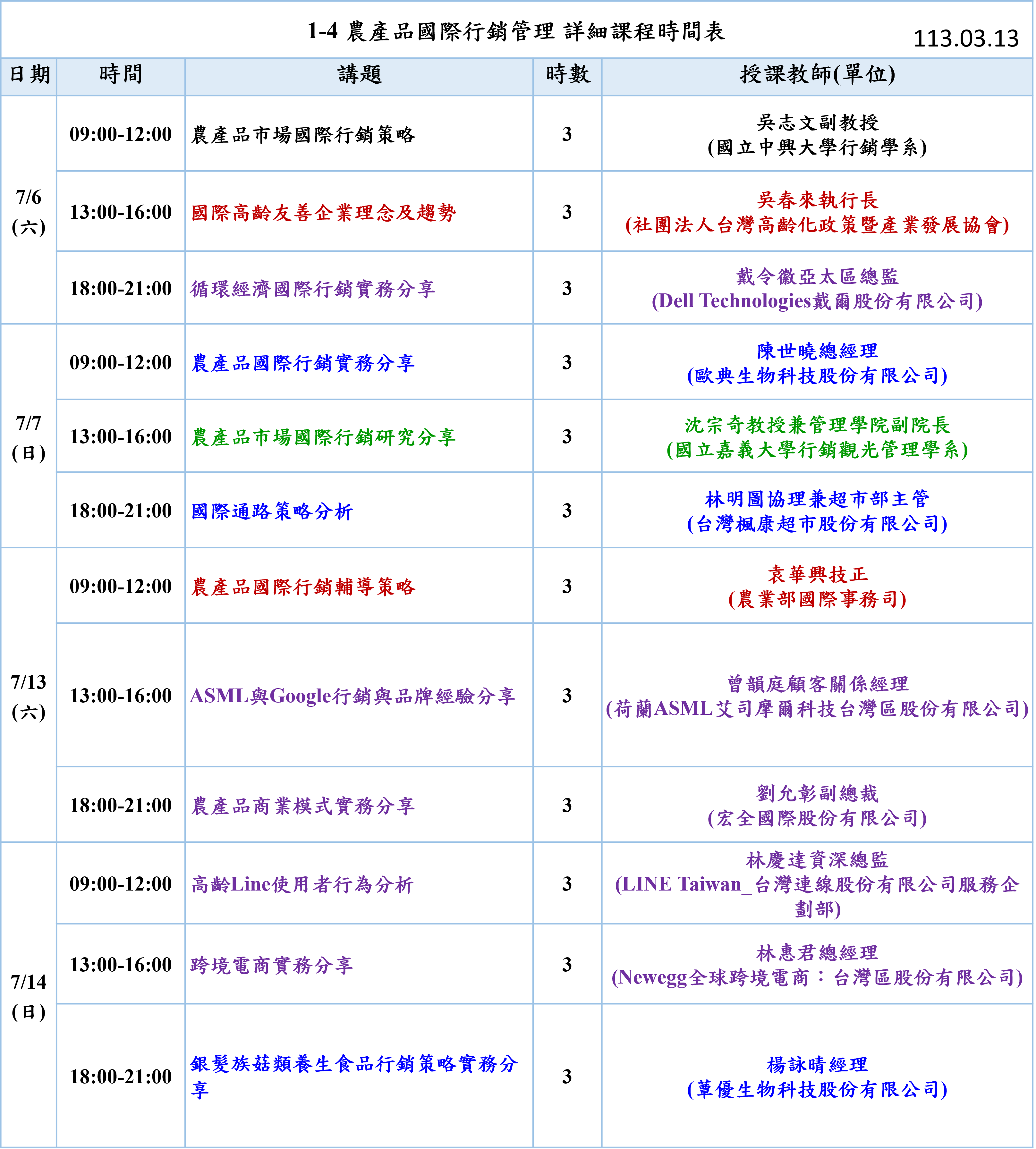Click topic 農產品國際行銷輔導策略
The height and width of the screenshot is (1149, 1036).
[303, 587]
